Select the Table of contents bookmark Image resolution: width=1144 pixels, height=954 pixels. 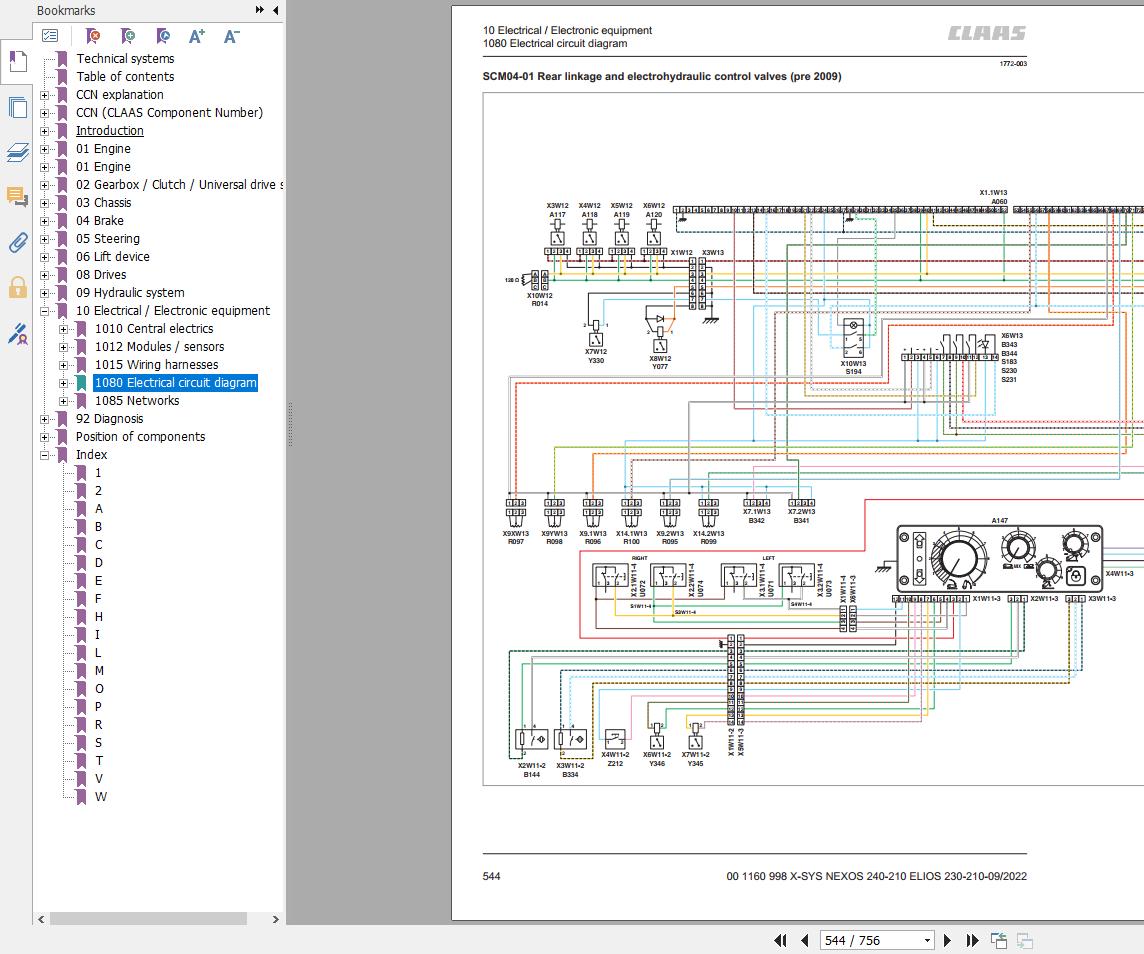point(125,77)
